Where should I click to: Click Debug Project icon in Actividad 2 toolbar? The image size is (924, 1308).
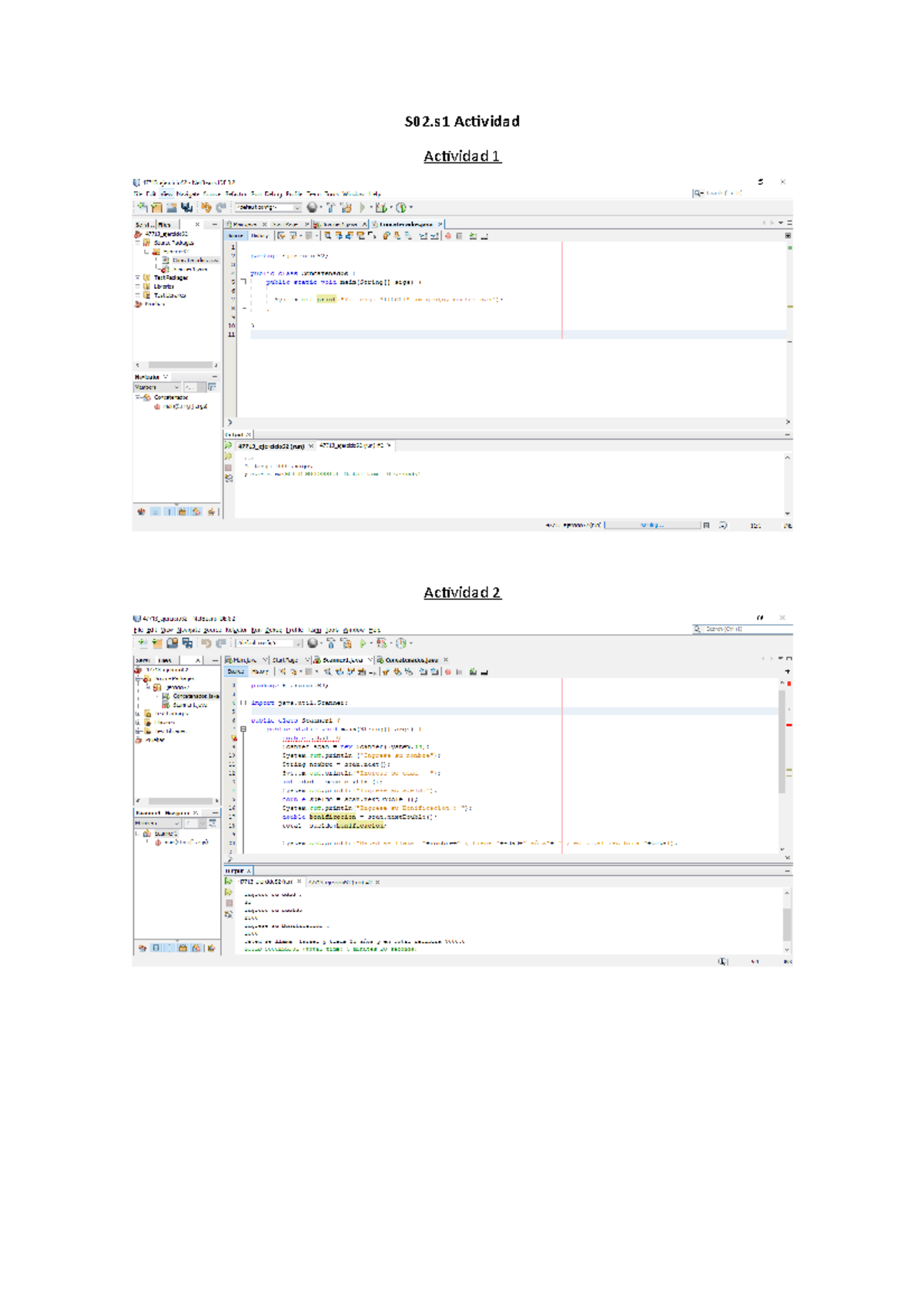[381, 643]
